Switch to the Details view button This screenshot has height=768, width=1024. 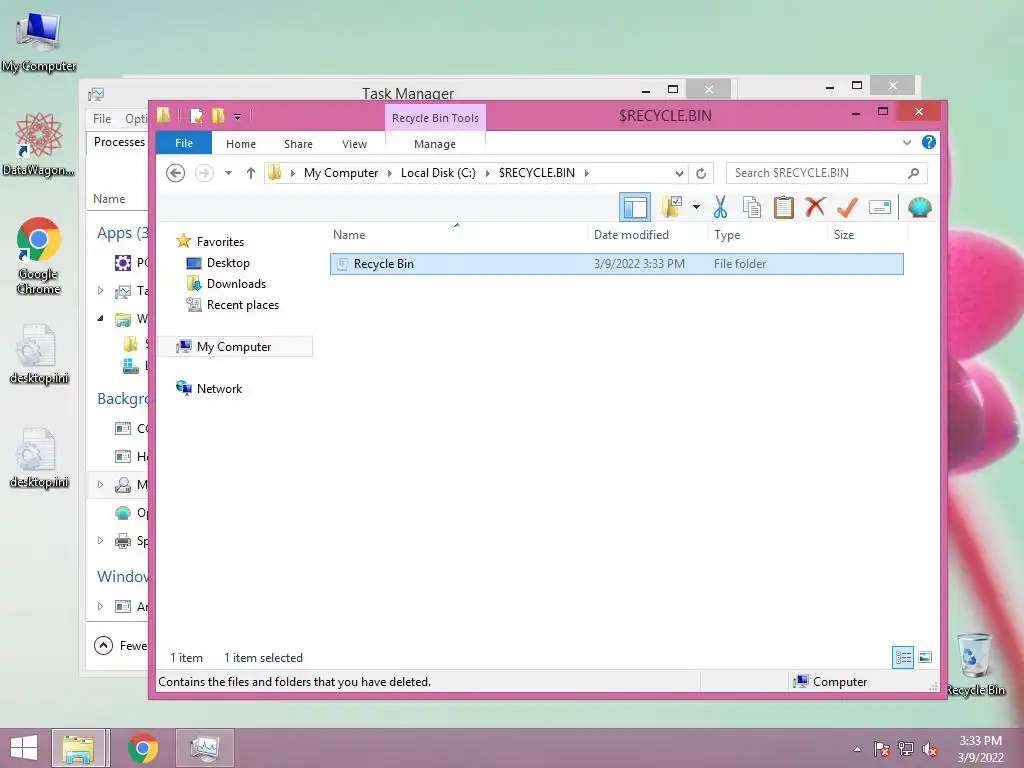(x=903, y=658)
